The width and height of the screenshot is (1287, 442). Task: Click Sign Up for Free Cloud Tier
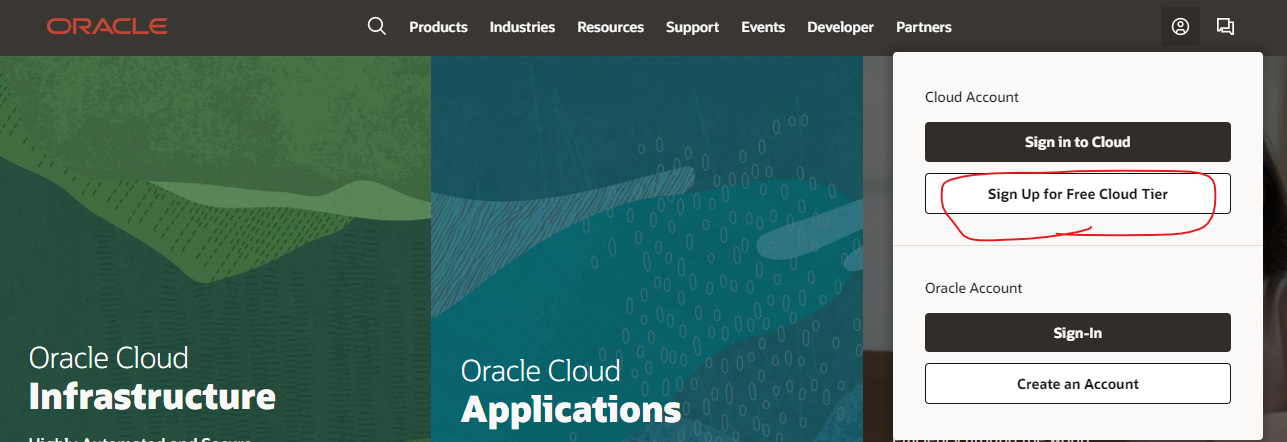(x=1077, y=194)
